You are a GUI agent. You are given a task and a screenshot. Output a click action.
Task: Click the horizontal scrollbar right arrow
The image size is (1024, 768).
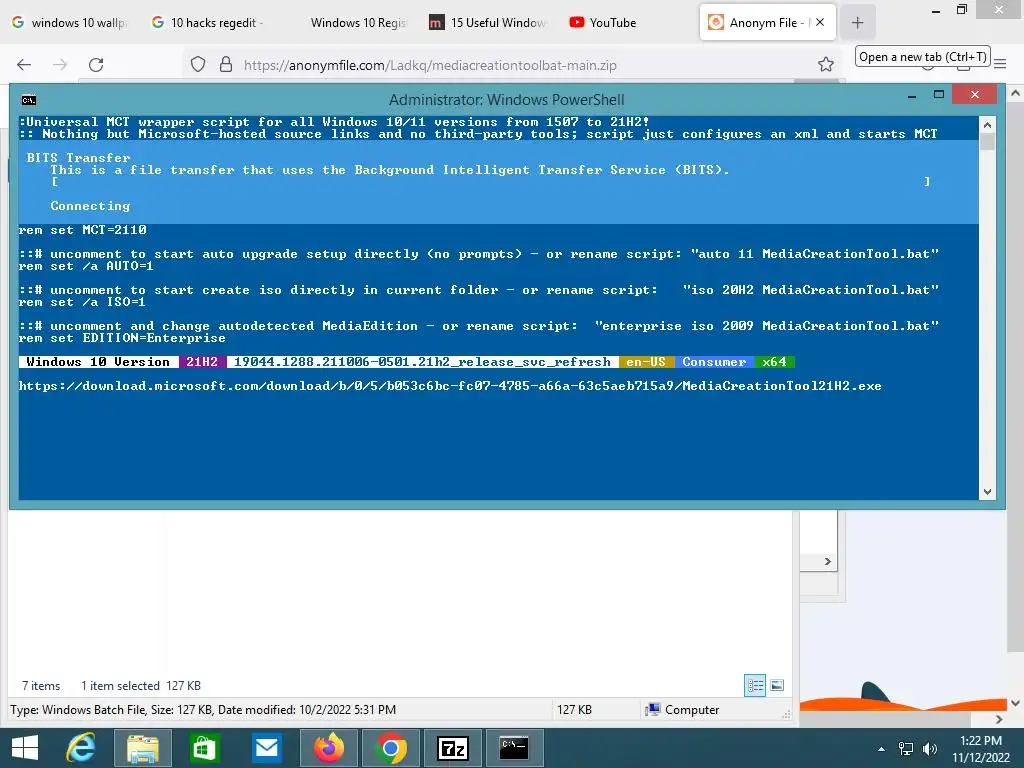(x=999, y=719)
